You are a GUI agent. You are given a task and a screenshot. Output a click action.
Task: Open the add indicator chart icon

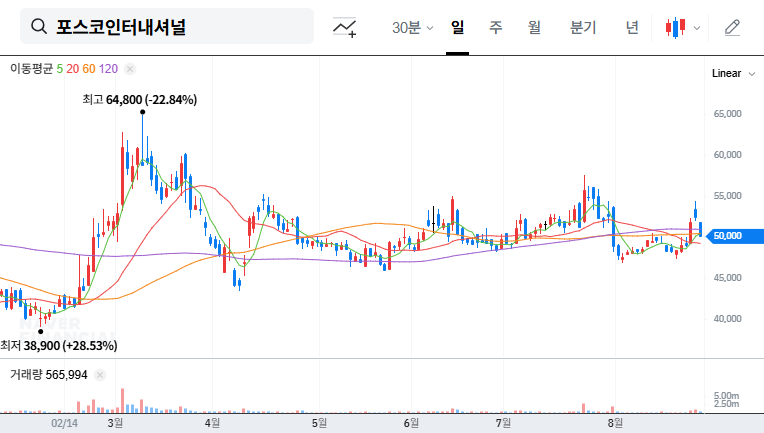tap(344, 27)
